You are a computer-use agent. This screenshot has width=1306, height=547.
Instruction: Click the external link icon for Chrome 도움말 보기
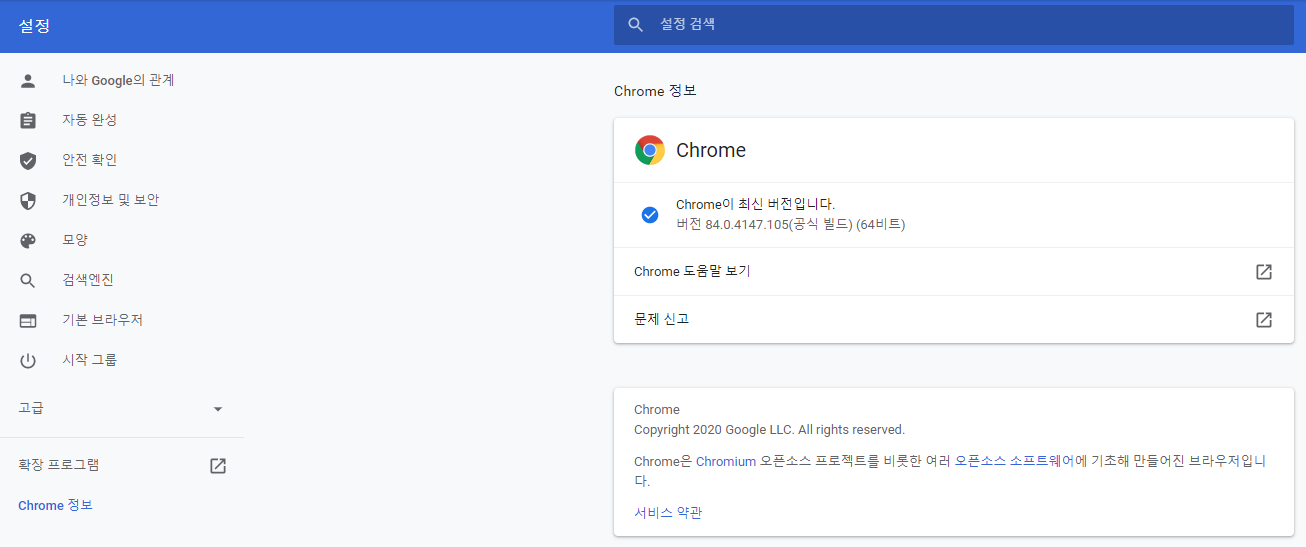click(x=1264, y=272)
